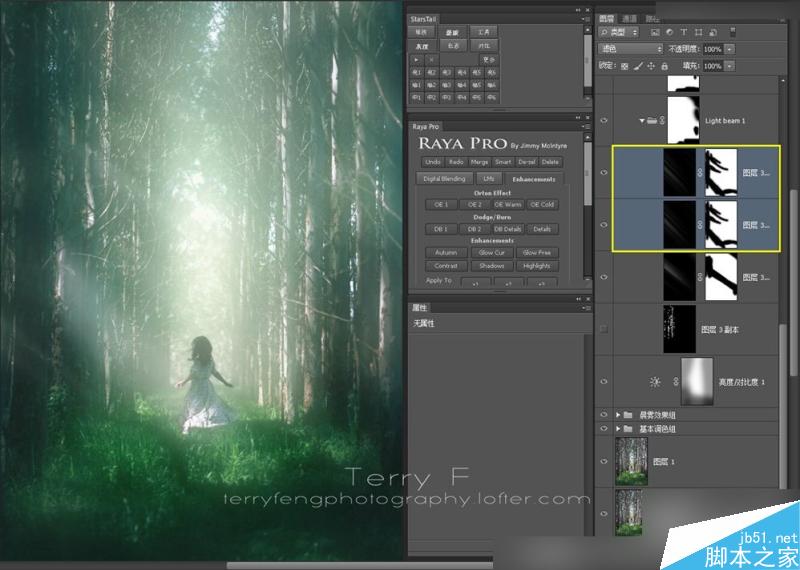Viewport: 800px width, 570px height.
Task: Select the 图层 1 layer thumbnail
Action: 632,461
